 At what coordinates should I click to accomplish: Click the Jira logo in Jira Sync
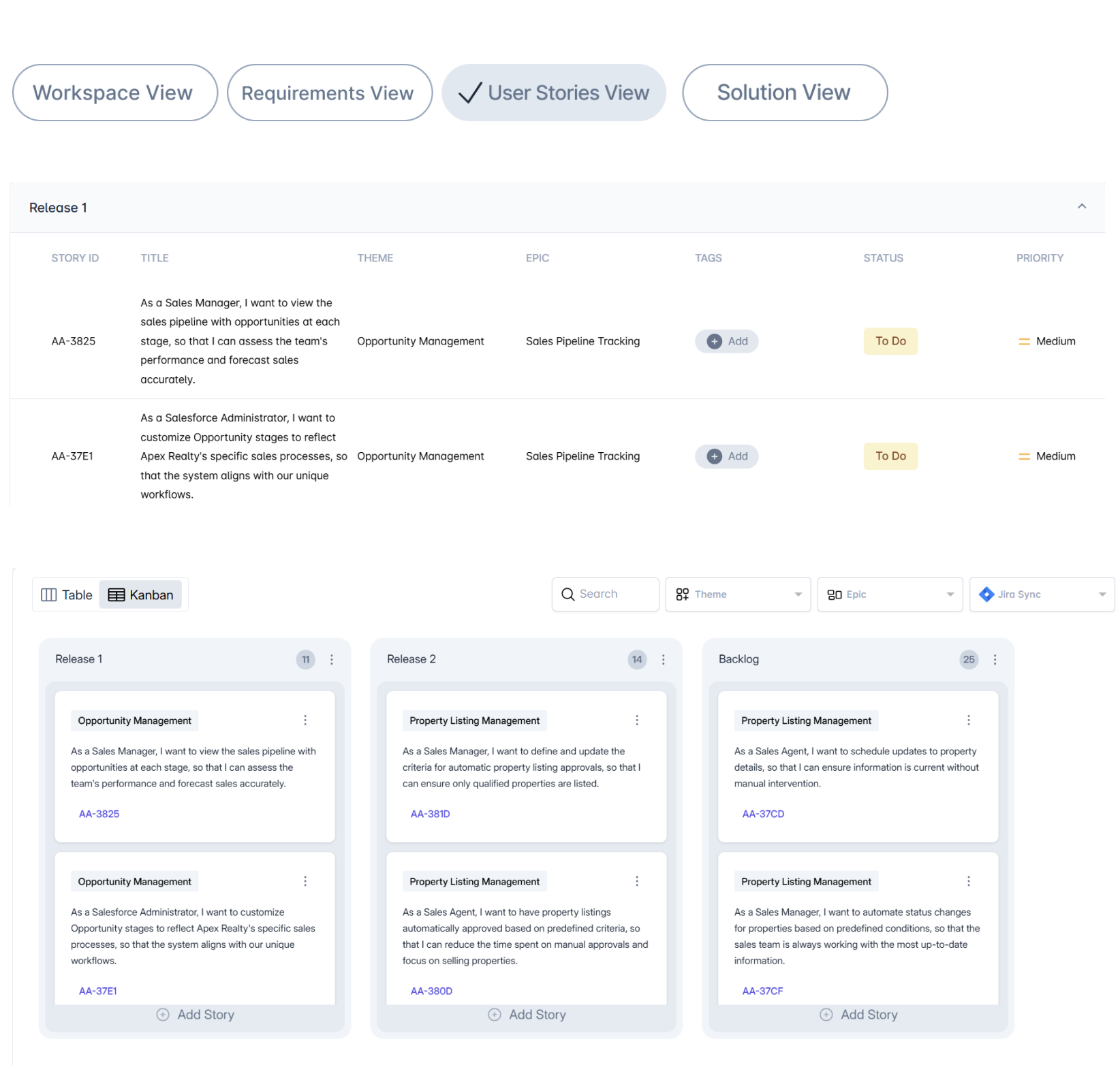[986, 594]
